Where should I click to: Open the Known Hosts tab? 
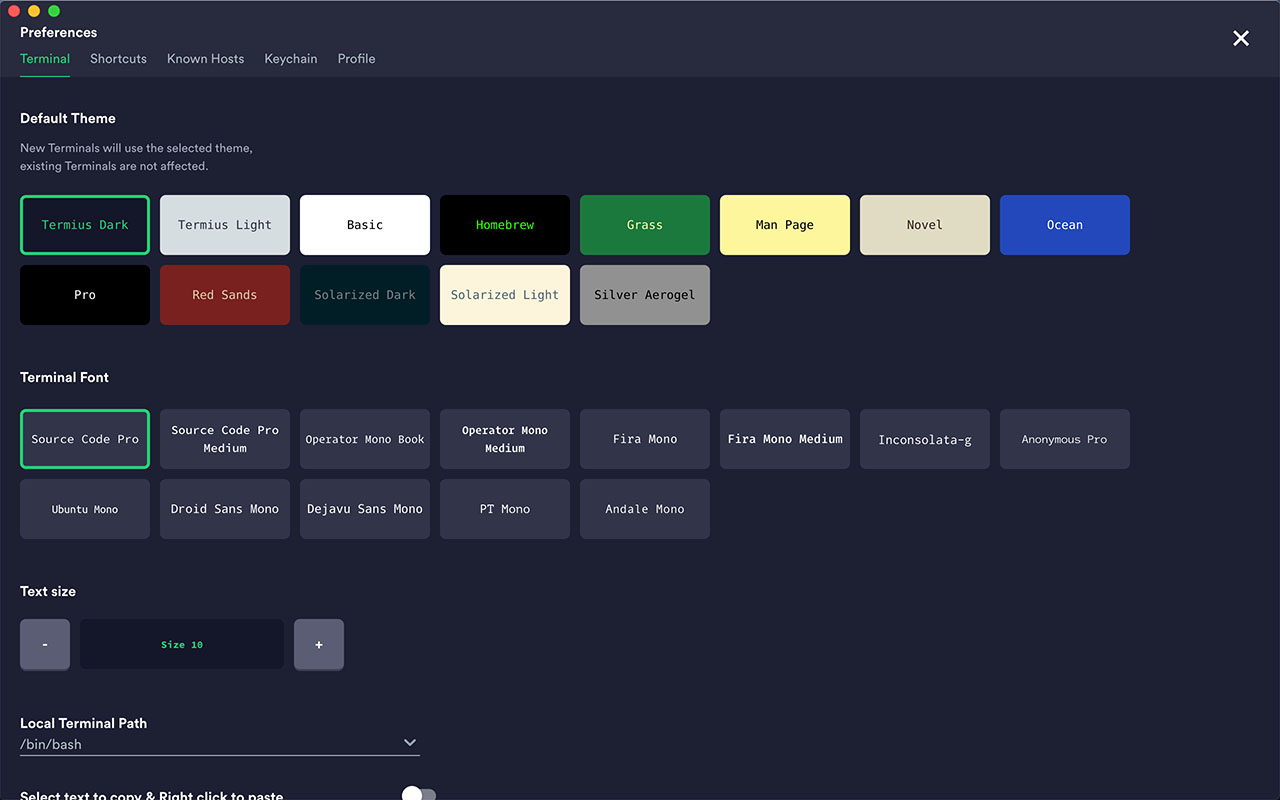click(205, 59)
